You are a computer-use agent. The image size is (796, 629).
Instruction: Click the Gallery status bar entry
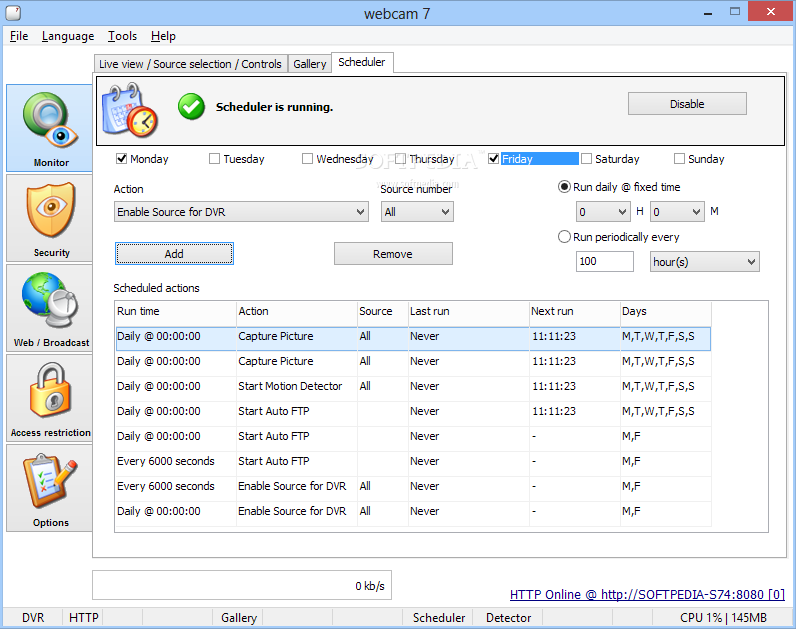pyautogui.click(x=239, y=618)
